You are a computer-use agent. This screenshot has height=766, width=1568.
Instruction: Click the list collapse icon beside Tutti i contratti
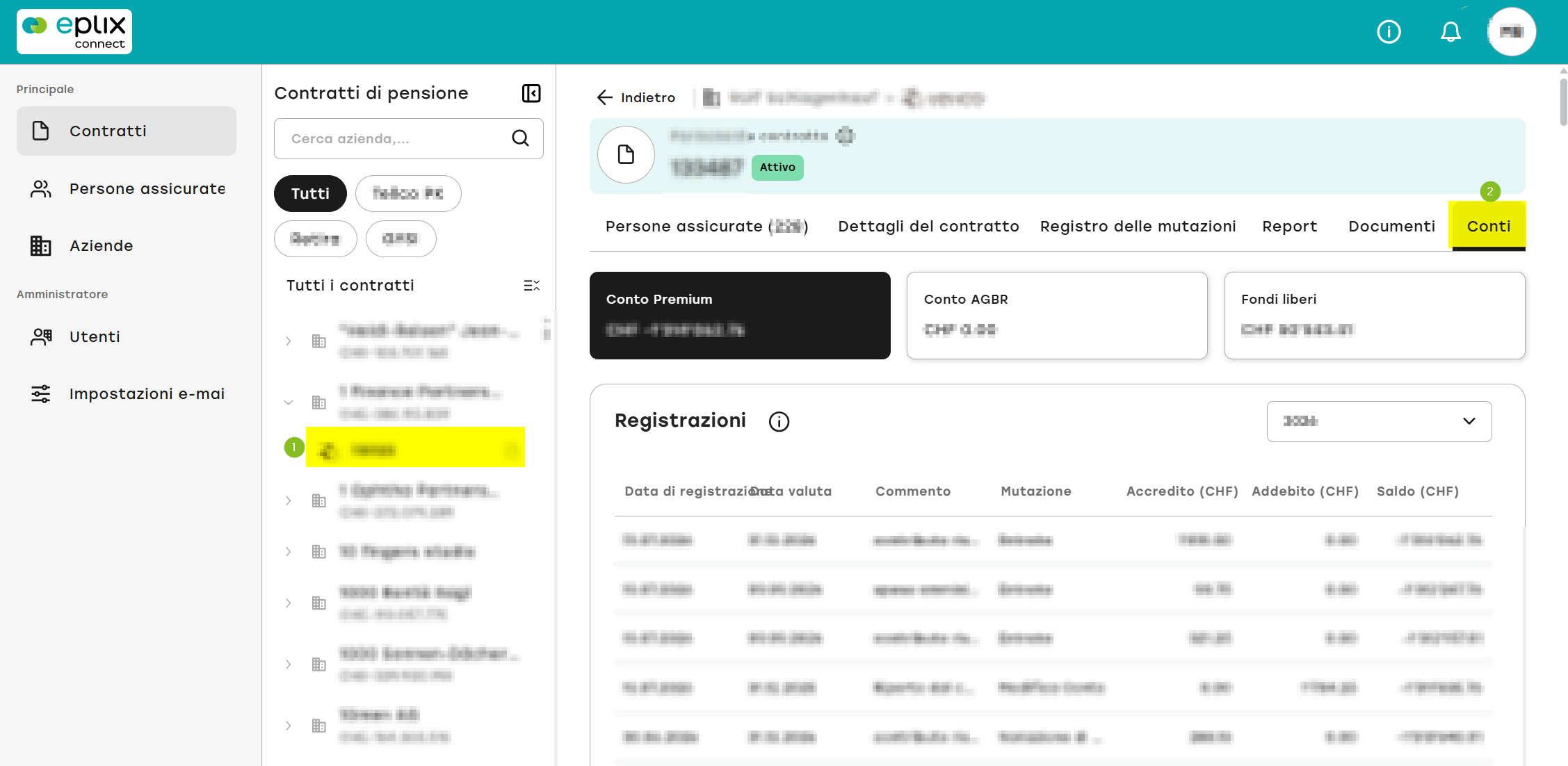[x=531, y=286]
